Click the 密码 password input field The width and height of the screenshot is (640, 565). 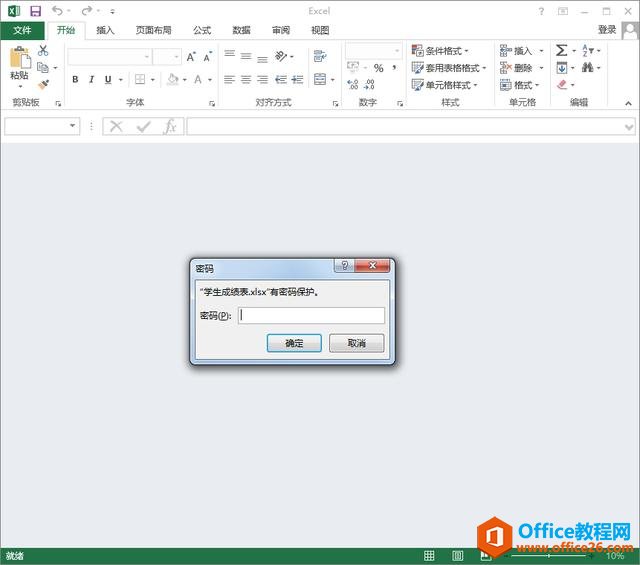pyautogui.click(x=311, y=316)
